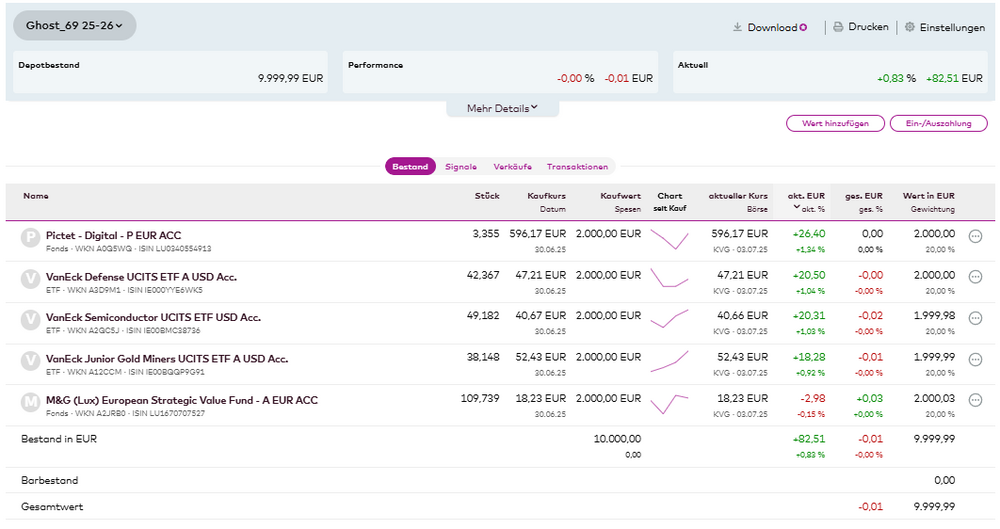The height and width of the screenshot is (529, 1000).
Task: Open options menu for VanEck Defense row
Action: 976,277
